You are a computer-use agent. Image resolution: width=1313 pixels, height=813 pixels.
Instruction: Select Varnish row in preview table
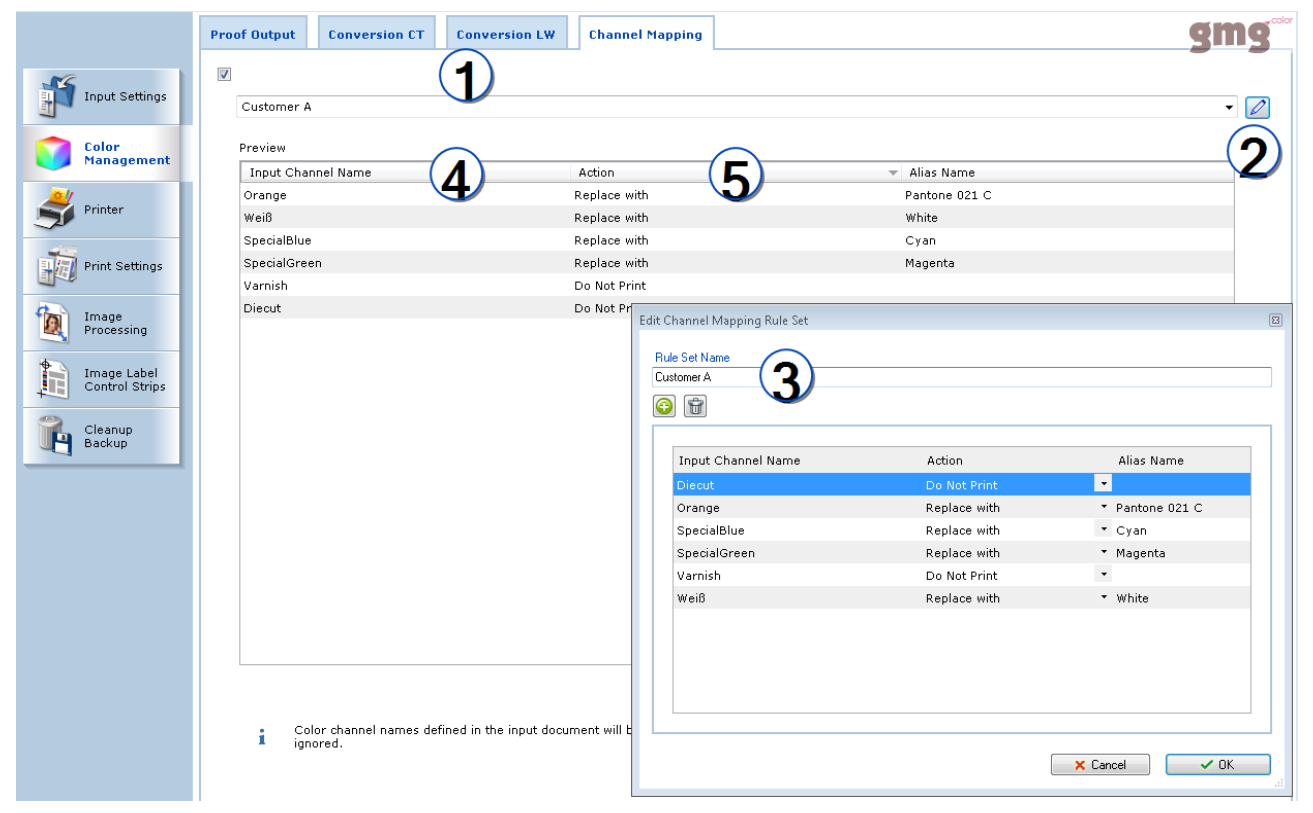click(737, 285)
